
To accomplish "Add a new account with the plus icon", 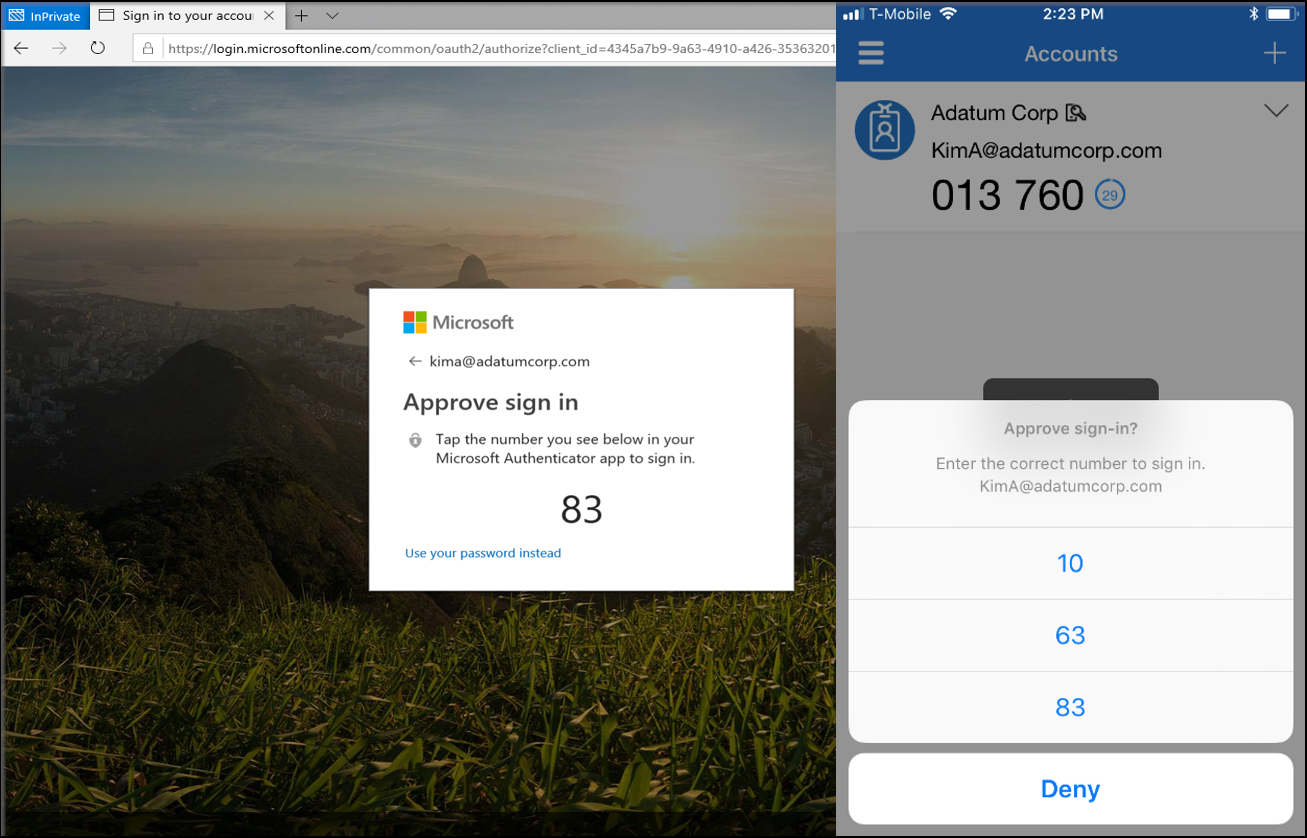I will (1275, 54).
